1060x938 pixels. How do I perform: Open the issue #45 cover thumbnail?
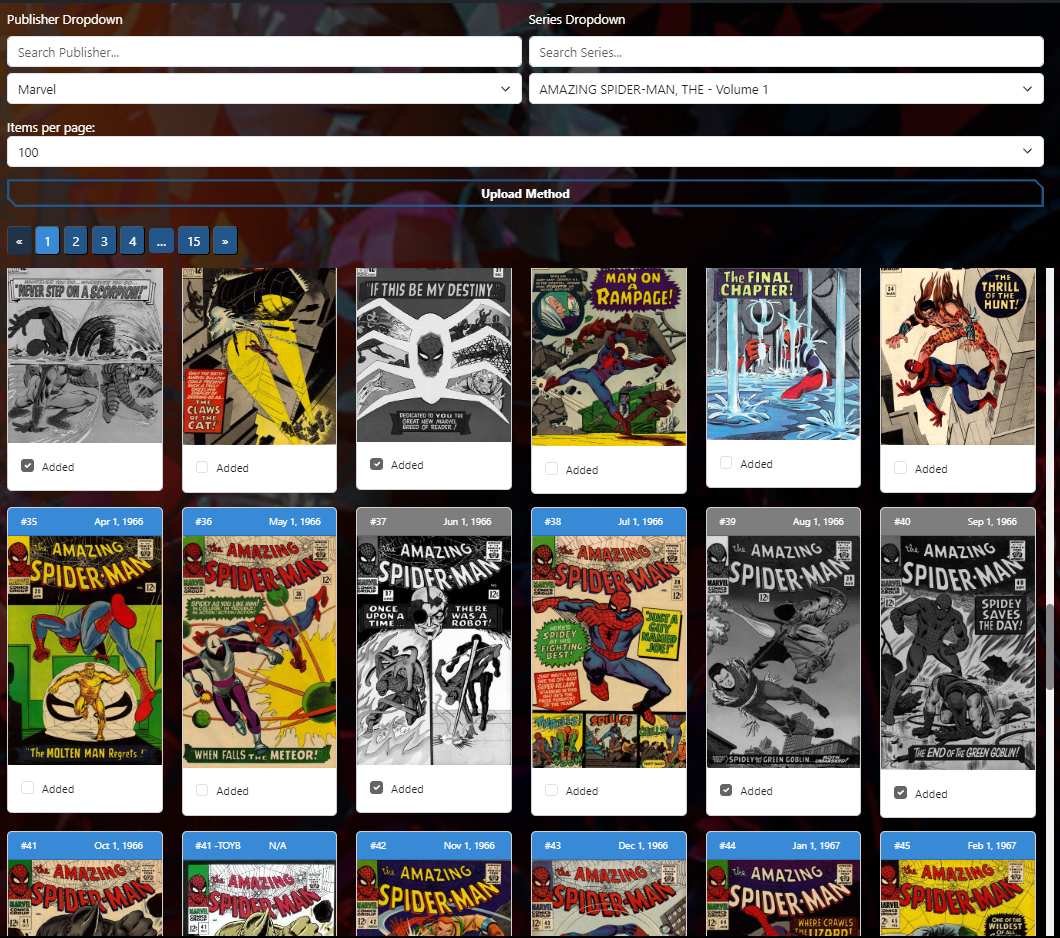[x=958, y=898]
